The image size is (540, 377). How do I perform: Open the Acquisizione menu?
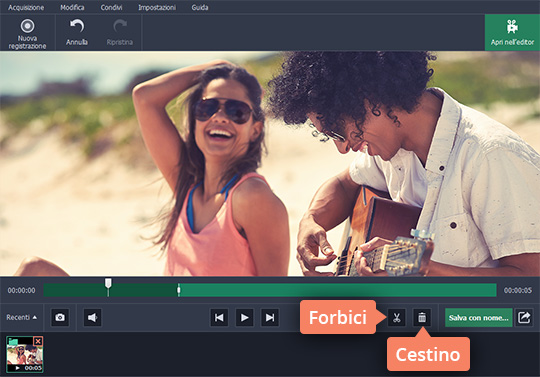point(26,7)
